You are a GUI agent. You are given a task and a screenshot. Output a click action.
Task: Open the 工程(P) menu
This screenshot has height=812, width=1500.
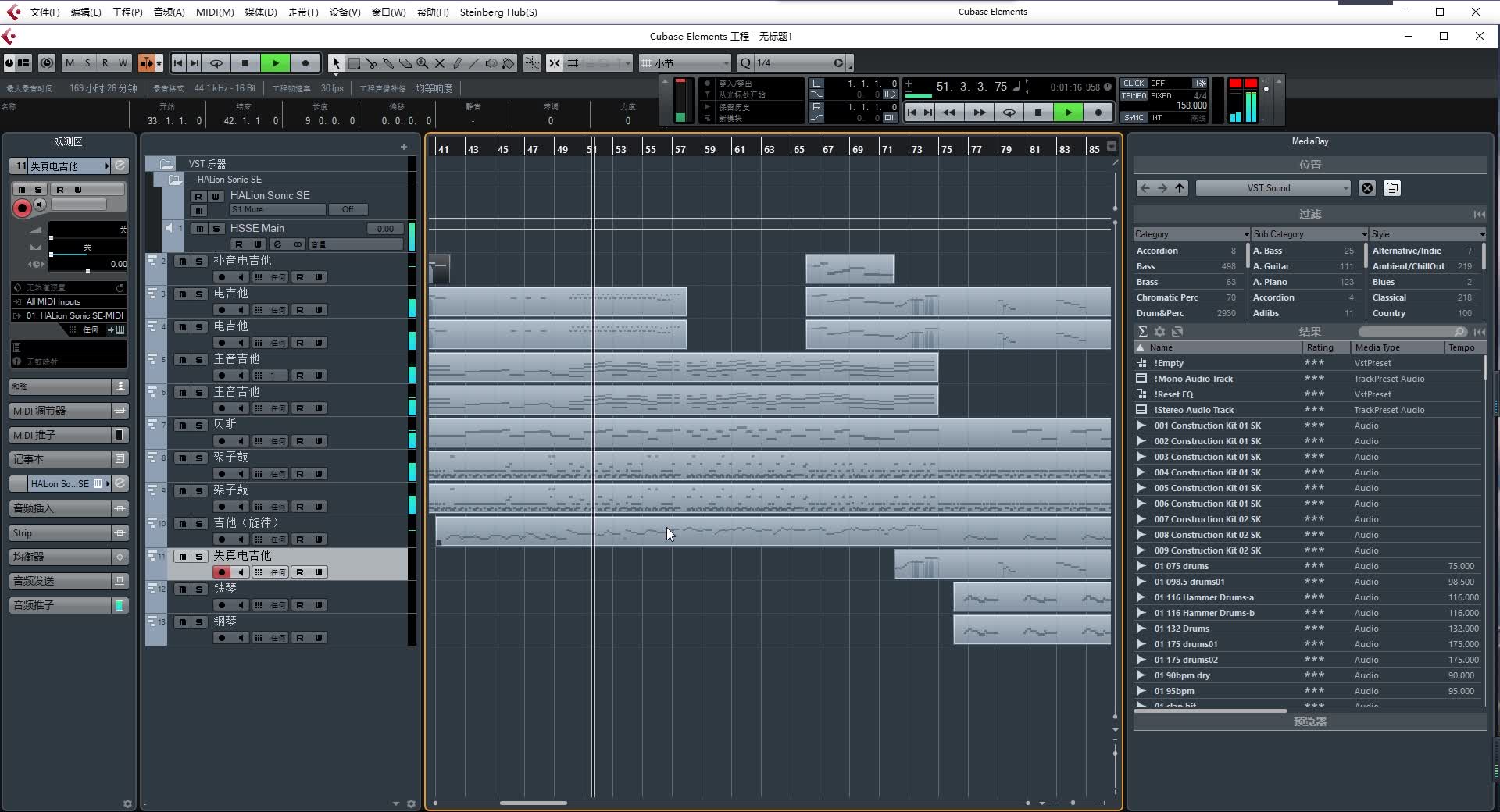pos(127,12)
